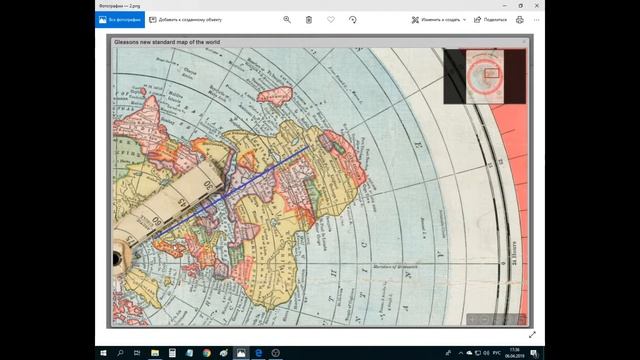Image resolution: width=640 pixels, height=360 pixels.
Task: Open File Explorer from the taskbar
Action: point(155,353)
